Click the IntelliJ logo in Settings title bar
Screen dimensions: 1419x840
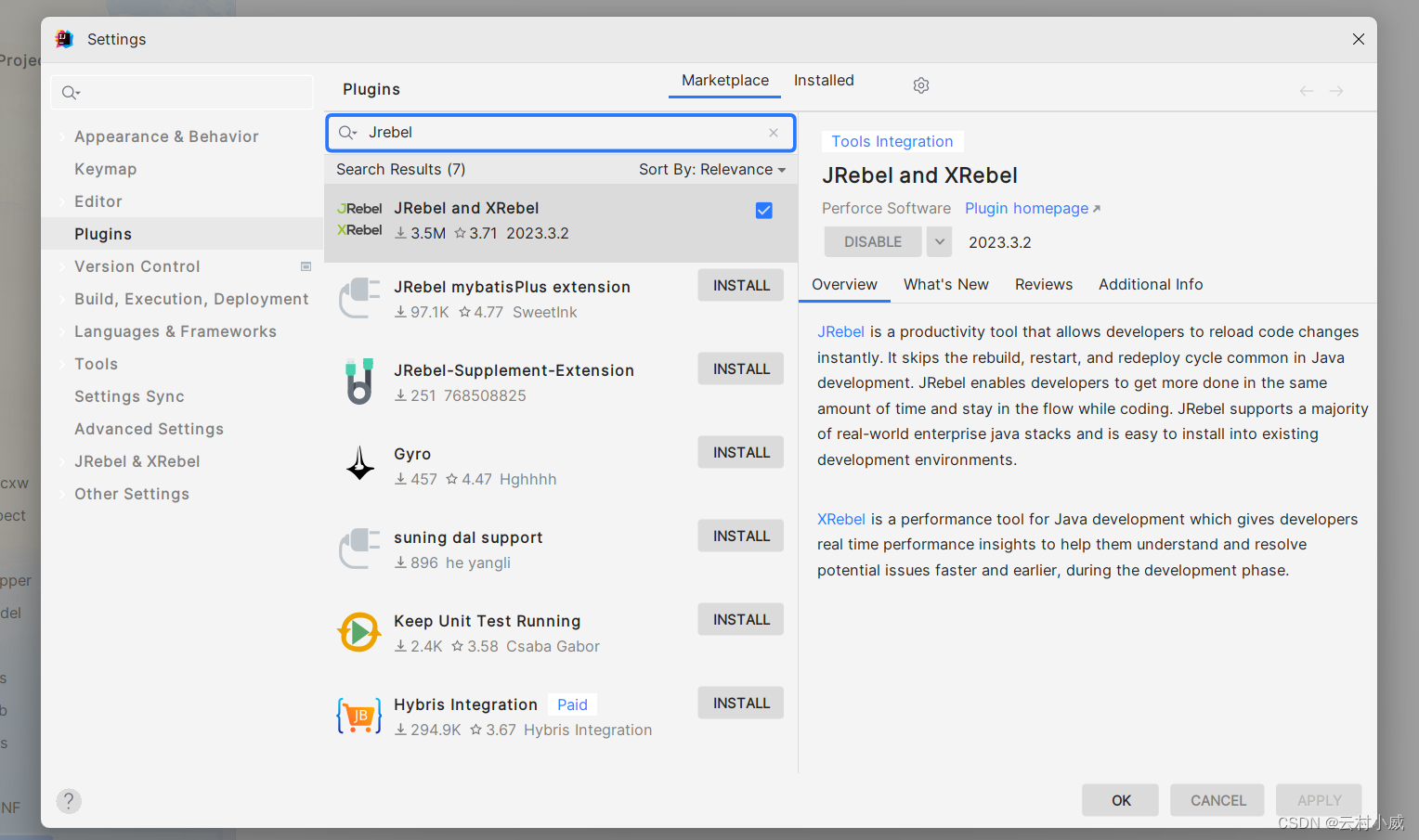(x=64, y=39)
